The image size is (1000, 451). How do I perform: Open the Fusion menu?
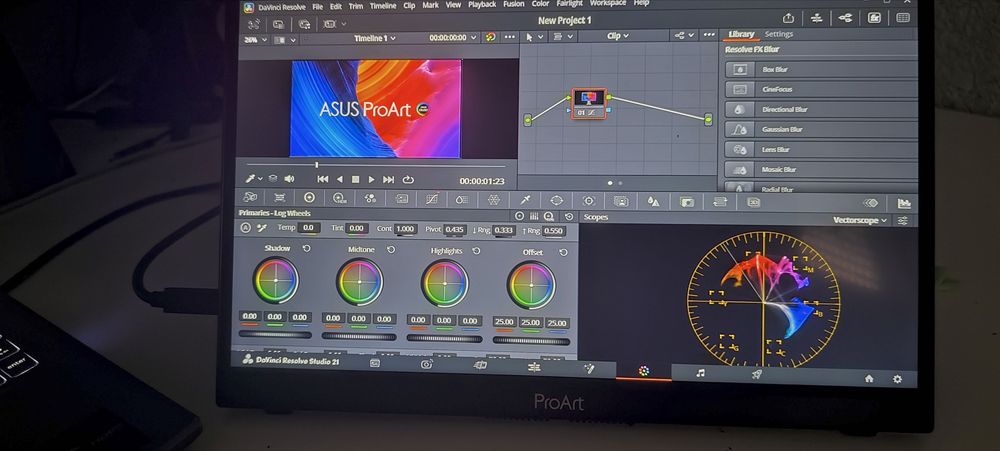click(513, 4)
